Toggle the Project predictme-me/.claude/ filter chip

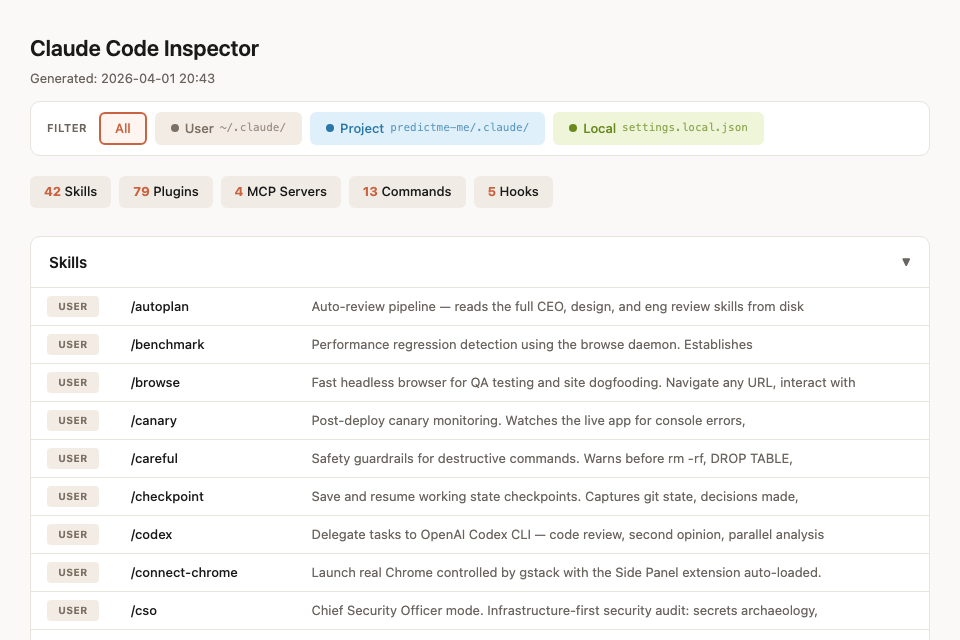point(427,128)
